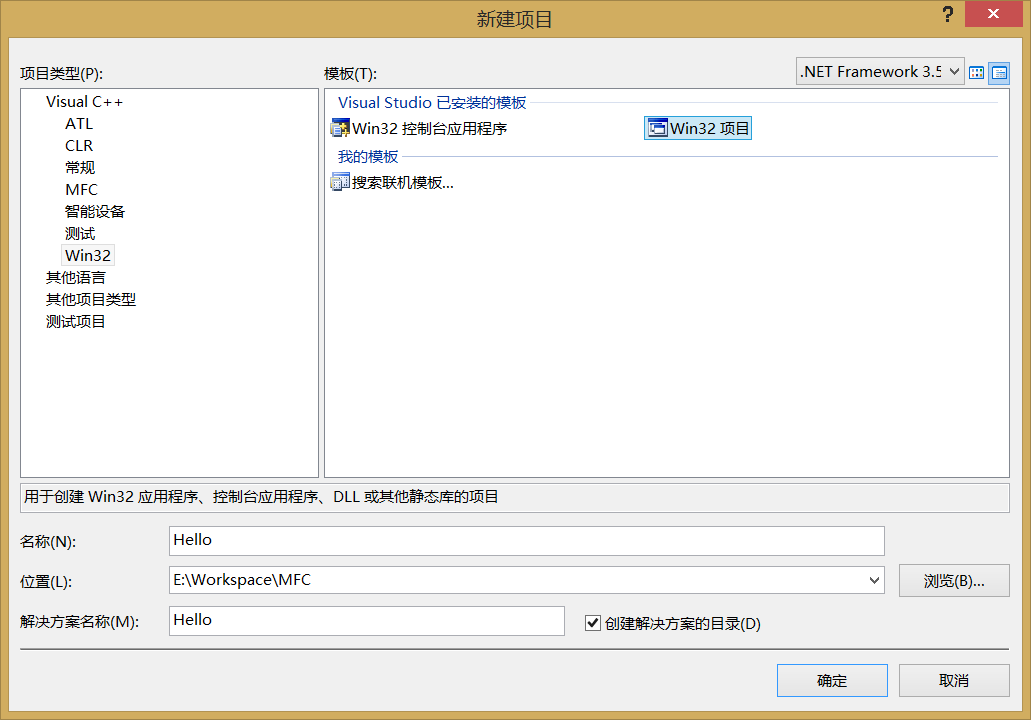
Task: Select 智能设备 project type
Action: (x=95, y=212)
